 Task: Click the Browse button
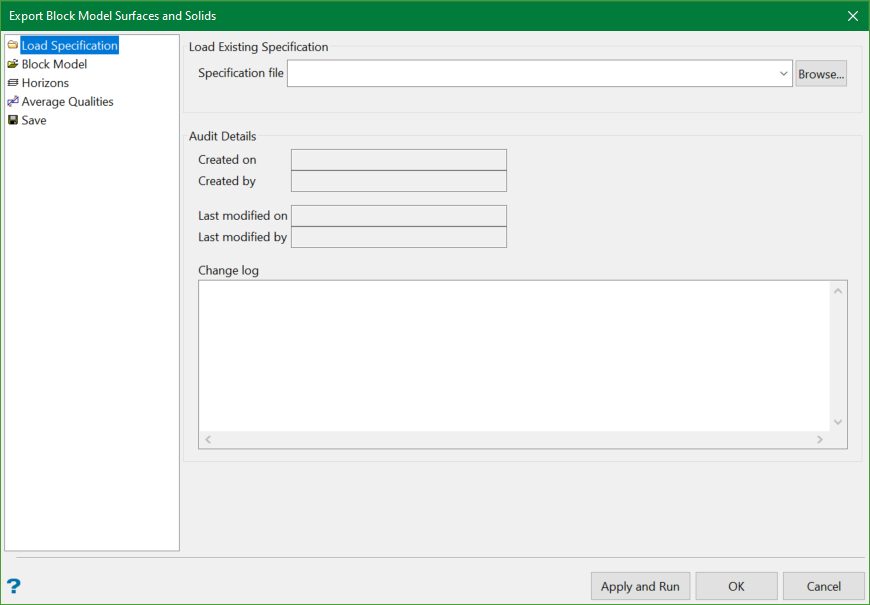pos(820,73)
